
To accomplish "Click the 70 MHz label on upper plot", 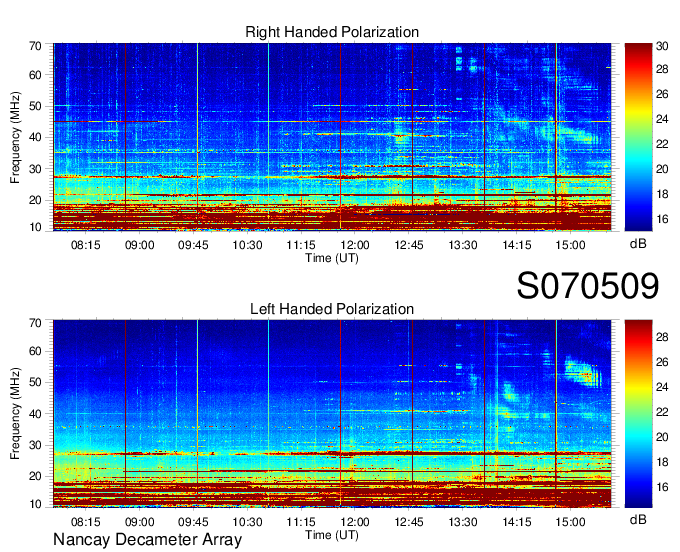I will [x=35, y=46].
